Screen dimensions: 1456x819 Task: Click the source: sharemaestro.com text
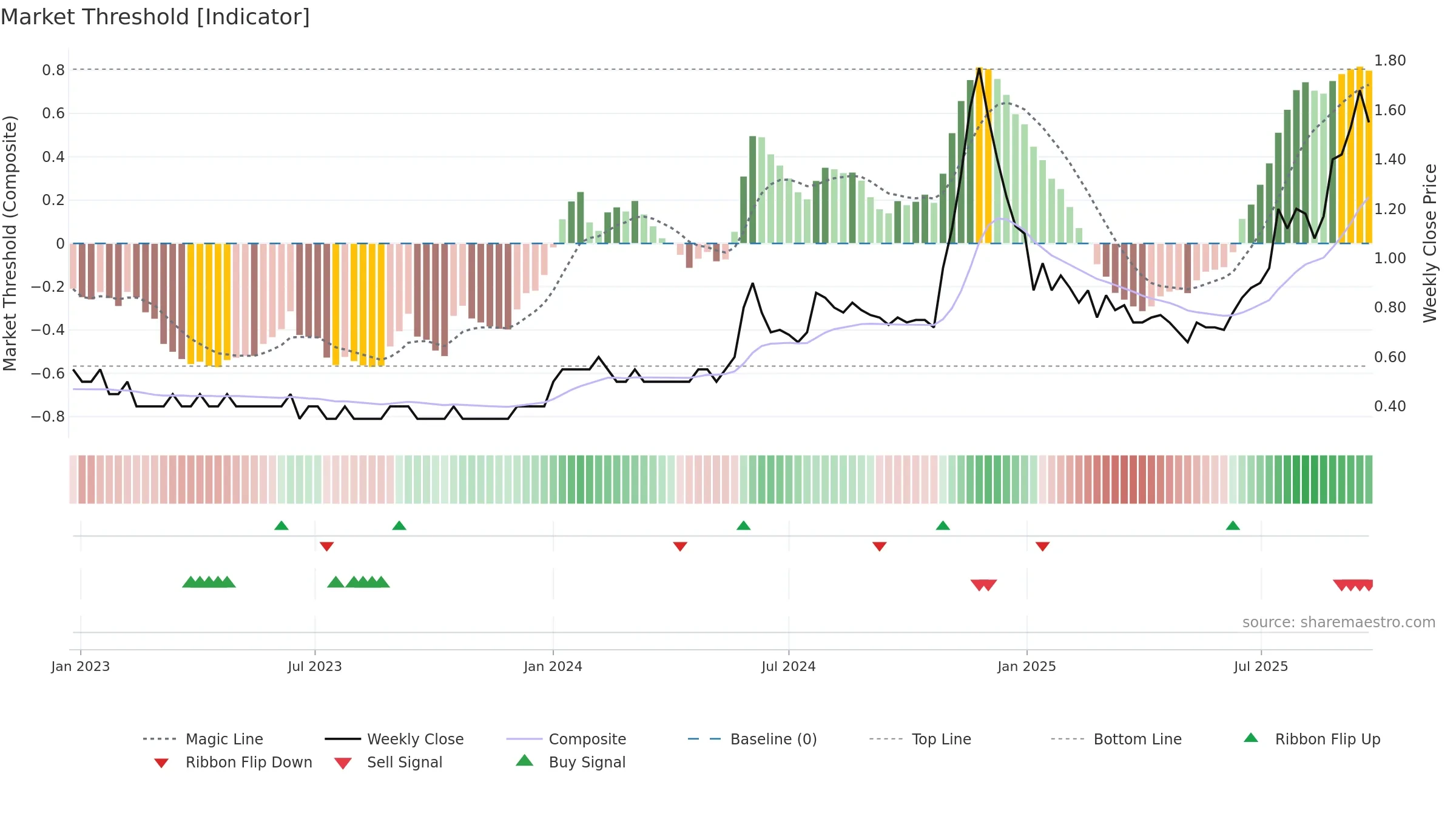(1339, 622)
